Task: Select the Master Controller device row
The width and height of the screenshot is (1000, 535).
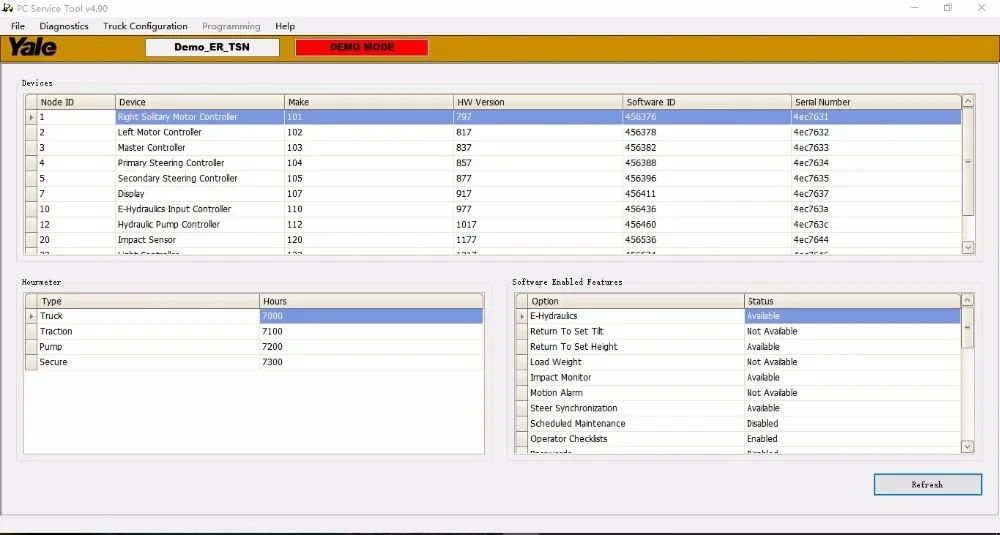Action: 152,148
